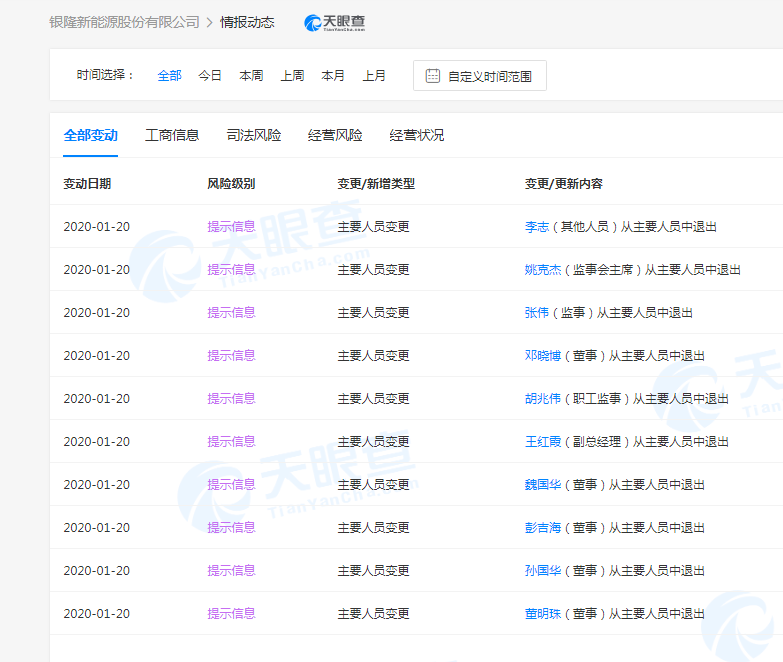The height and width of the screenshot is (662, 783).
Task: Switch to the 经营状况 tab
Action: 416,135
